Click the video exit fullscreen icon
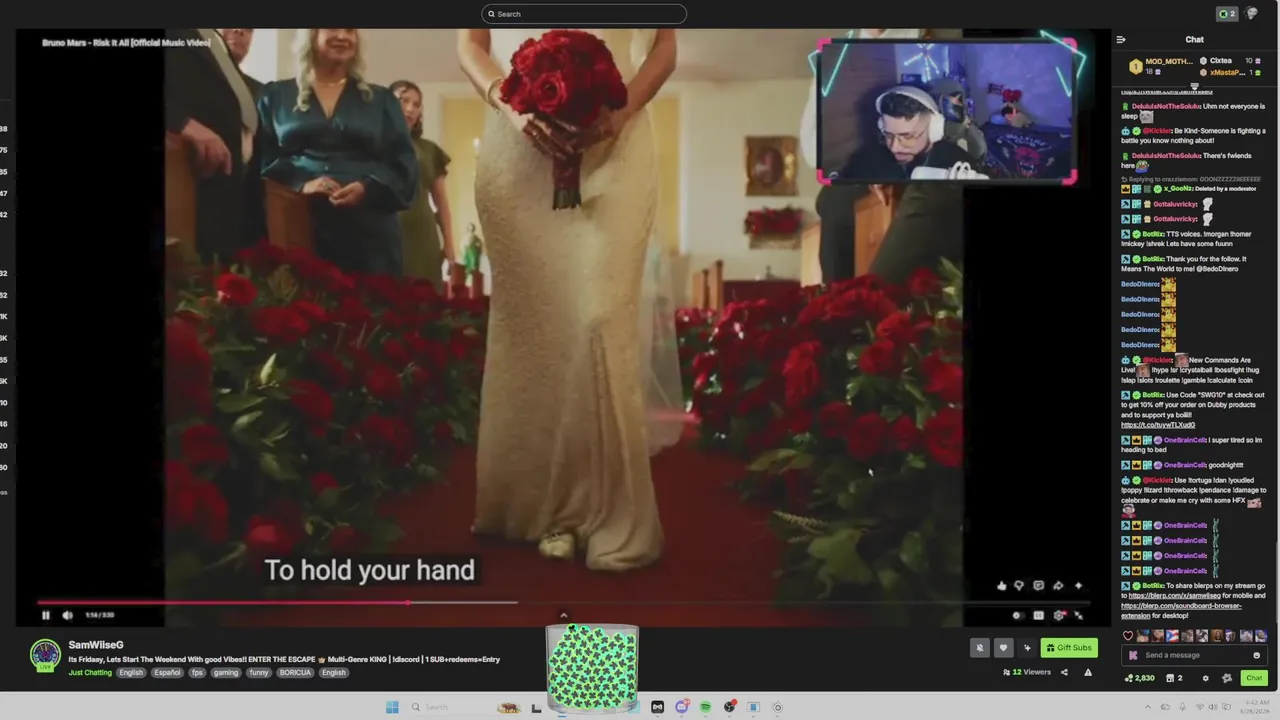1280x720 pixels. (1078, 615)
